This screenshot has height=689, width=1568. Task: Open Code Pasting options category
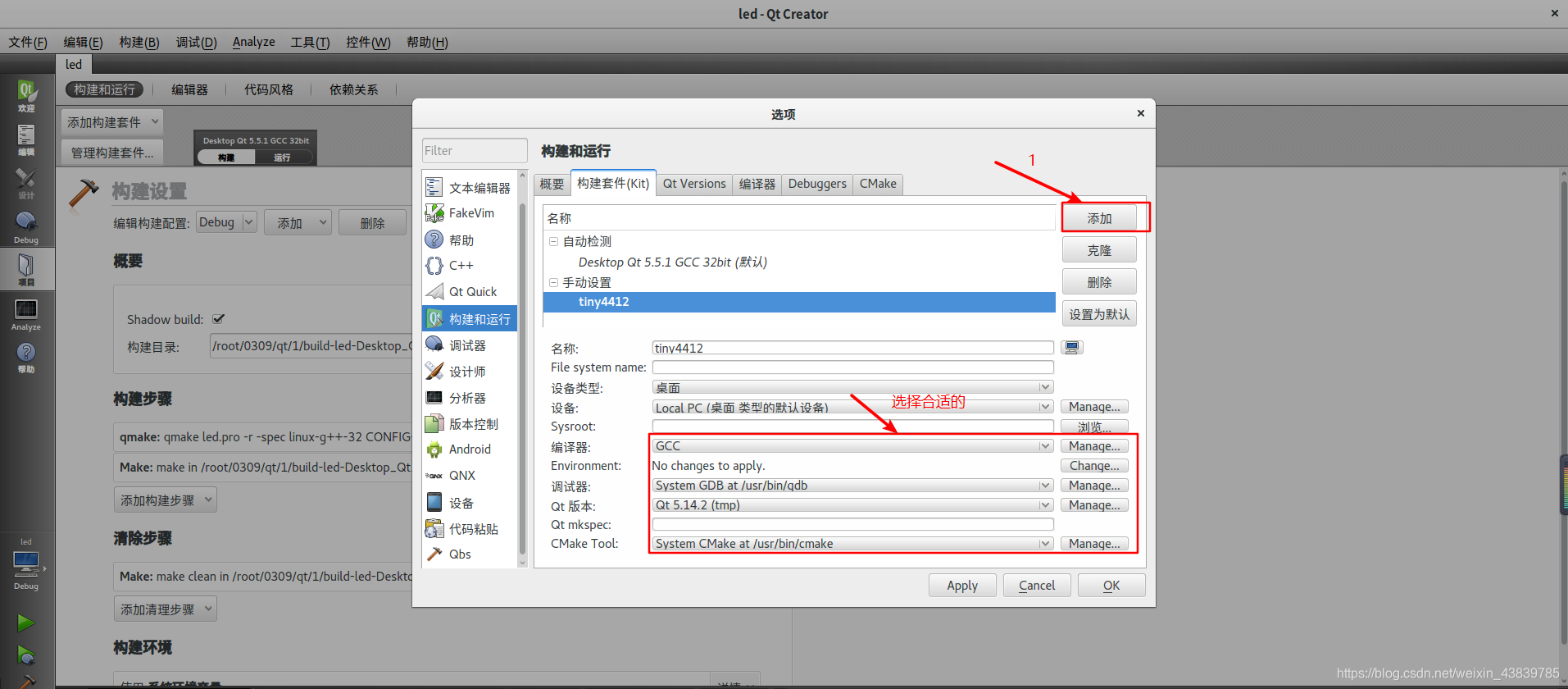pos(470,529)
